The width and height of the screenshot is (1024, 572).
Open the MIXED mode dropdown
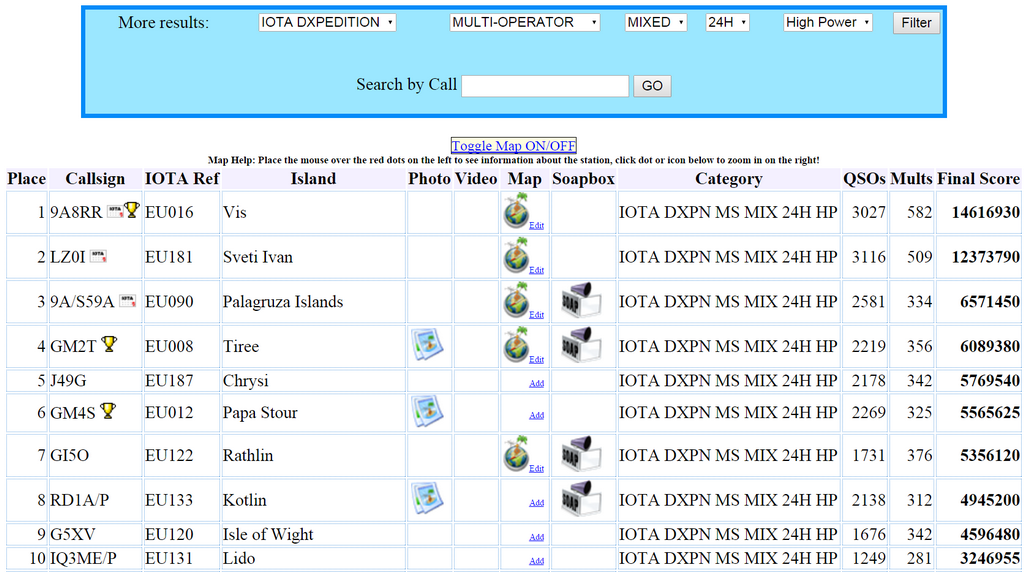(x=656, y=22)
